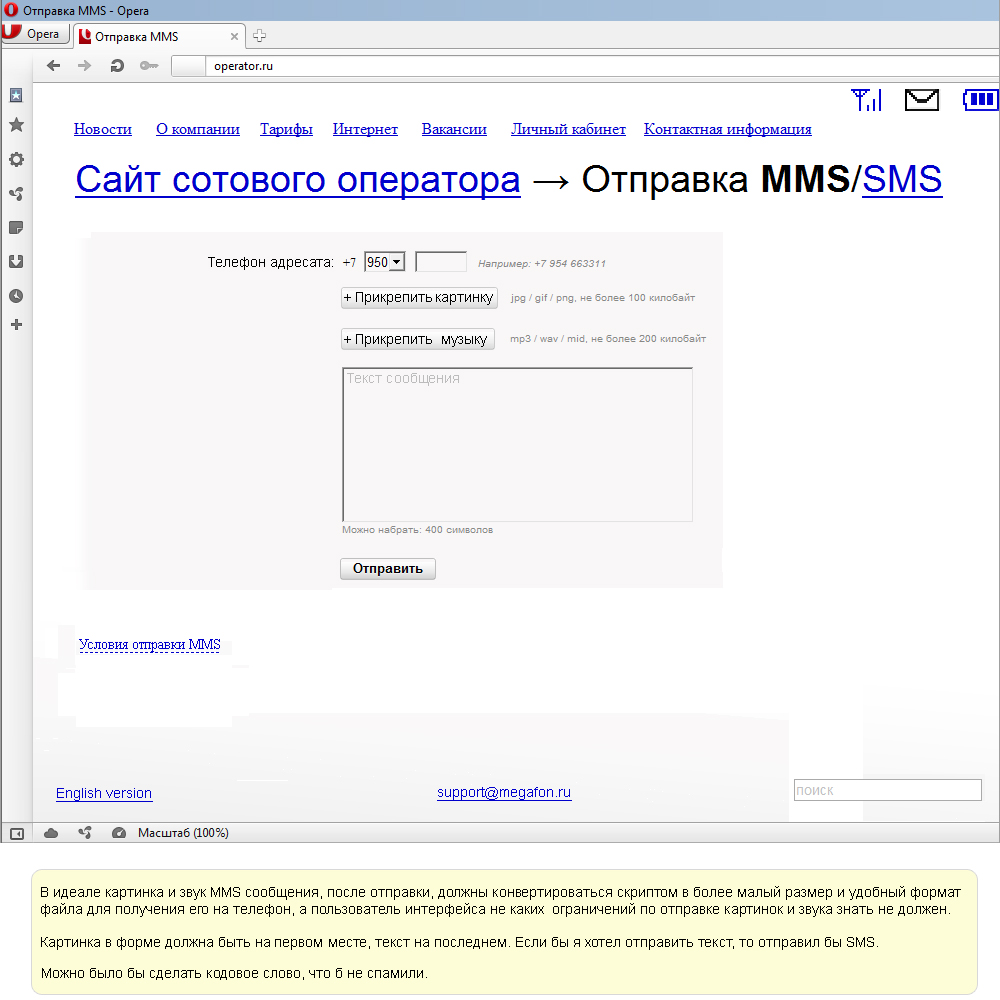The height and width of the screenshot is (1000, 1000).
Task: Click the Текст сообщения text area
Action: (517, 445)
